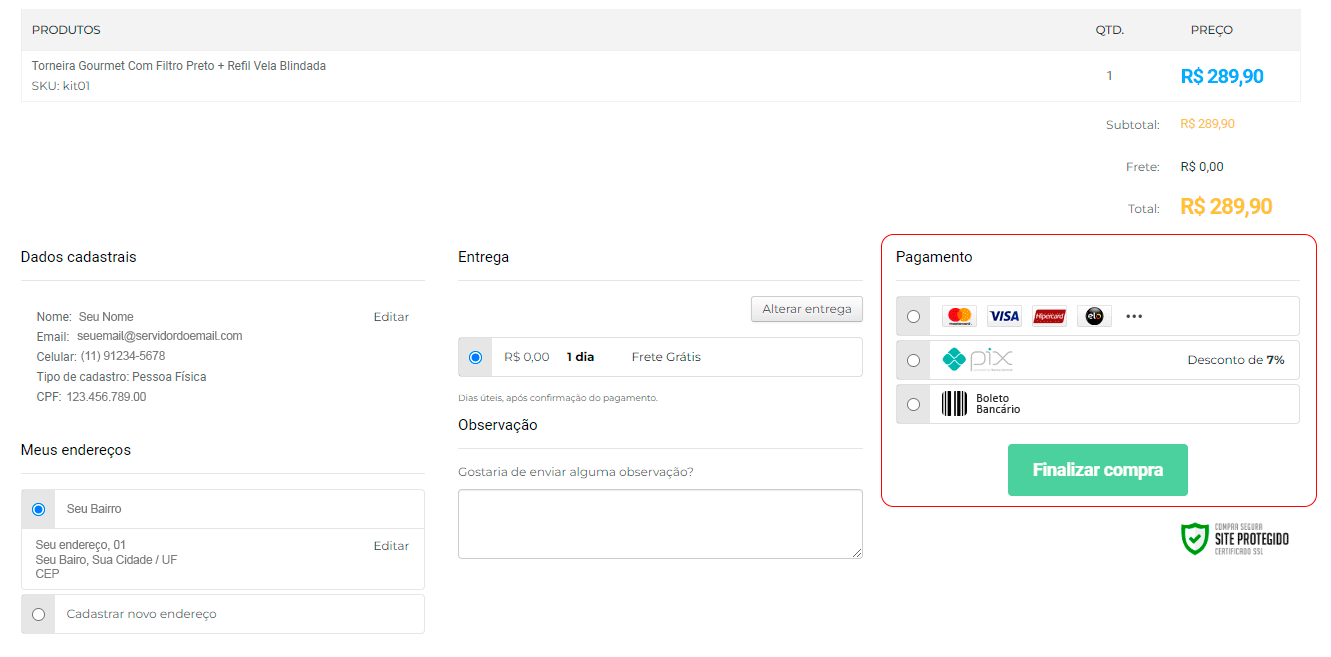Click Editar link for the saved address
Screen dimensions: 1331x657
(391, 546)
